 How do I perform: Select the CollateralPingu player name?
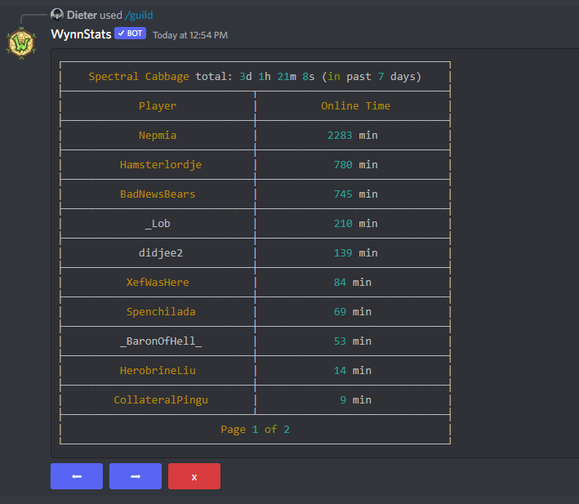(x=161, y=400)
